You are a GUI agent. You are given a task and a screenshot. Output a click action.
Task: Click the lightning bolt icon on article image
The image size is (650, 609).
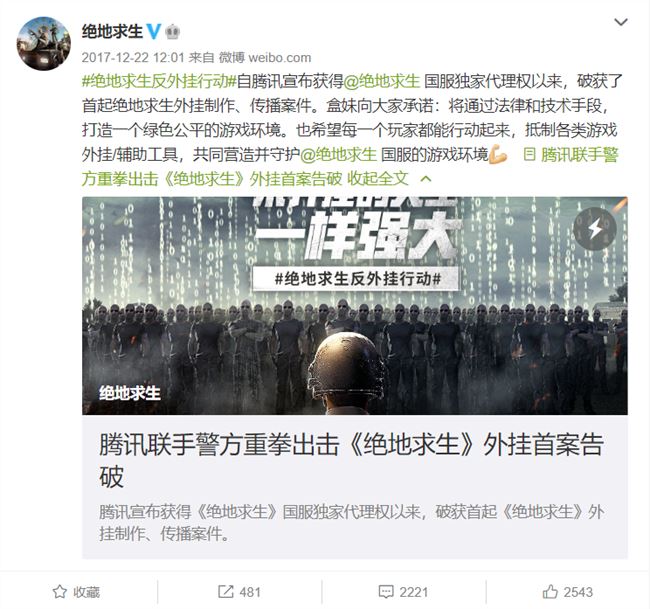(x=595, y=229)
